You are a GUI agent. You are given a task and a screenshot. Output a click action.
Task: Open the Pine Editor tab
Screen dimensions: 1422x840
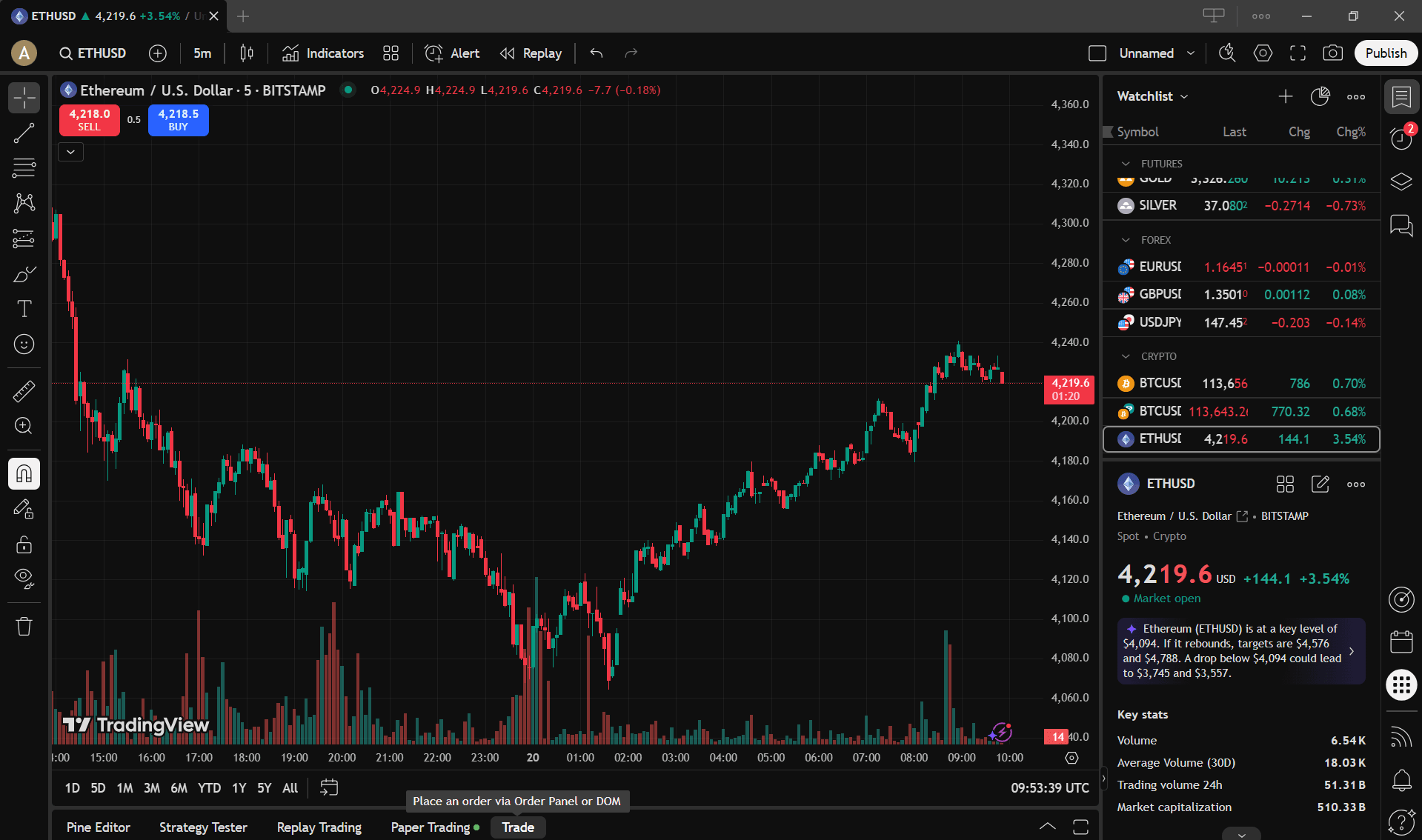tap(98, 827)
